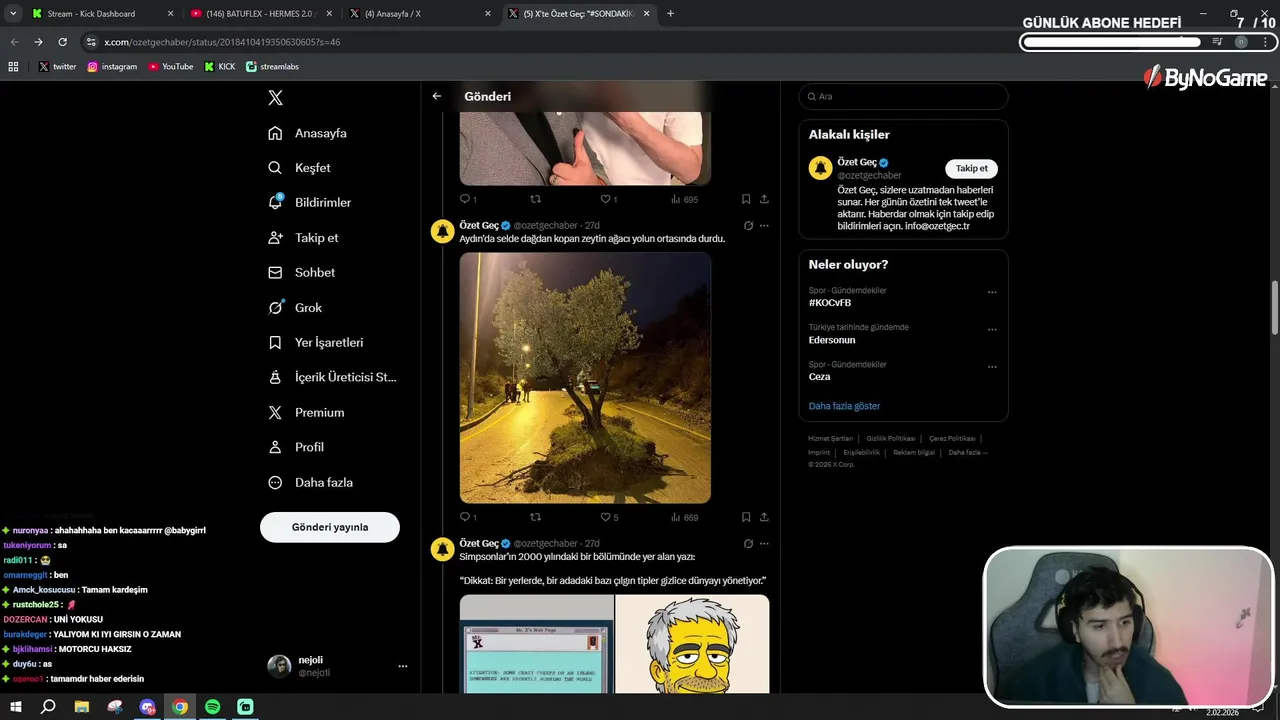Expand footer Daha fazla links

(967, 452)
